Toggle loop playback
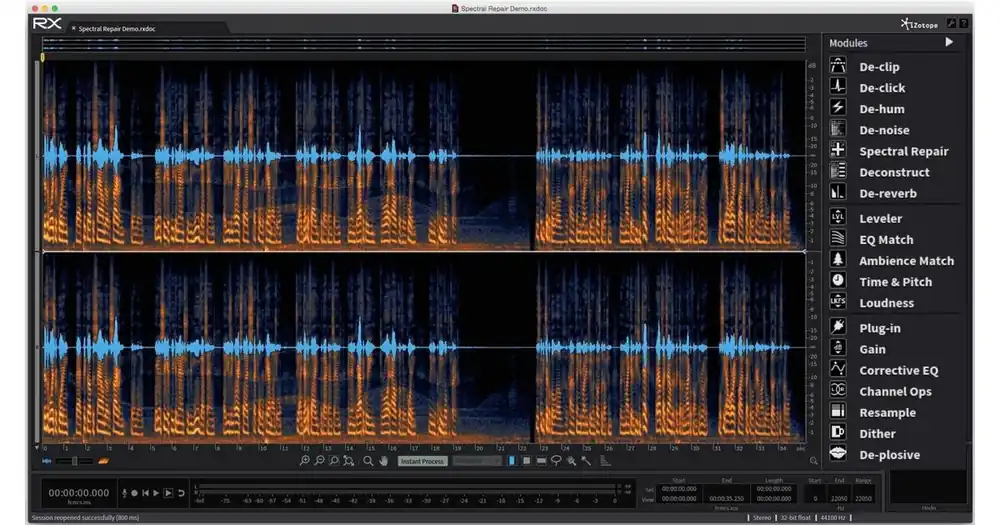This screenshot has width=1000, height=525. point(181,493)
